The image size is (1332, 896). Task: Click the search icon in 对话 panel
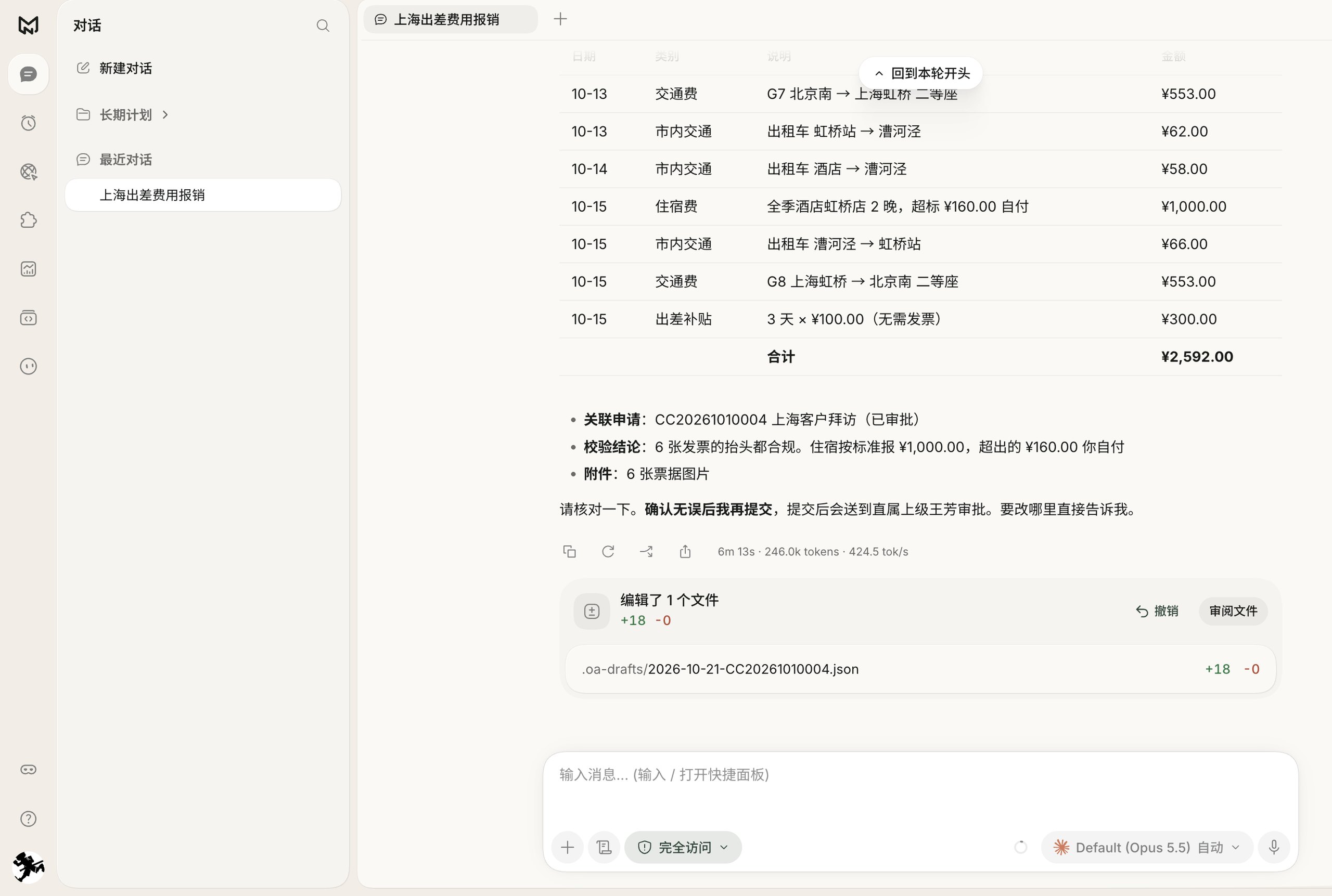[323, 25]
